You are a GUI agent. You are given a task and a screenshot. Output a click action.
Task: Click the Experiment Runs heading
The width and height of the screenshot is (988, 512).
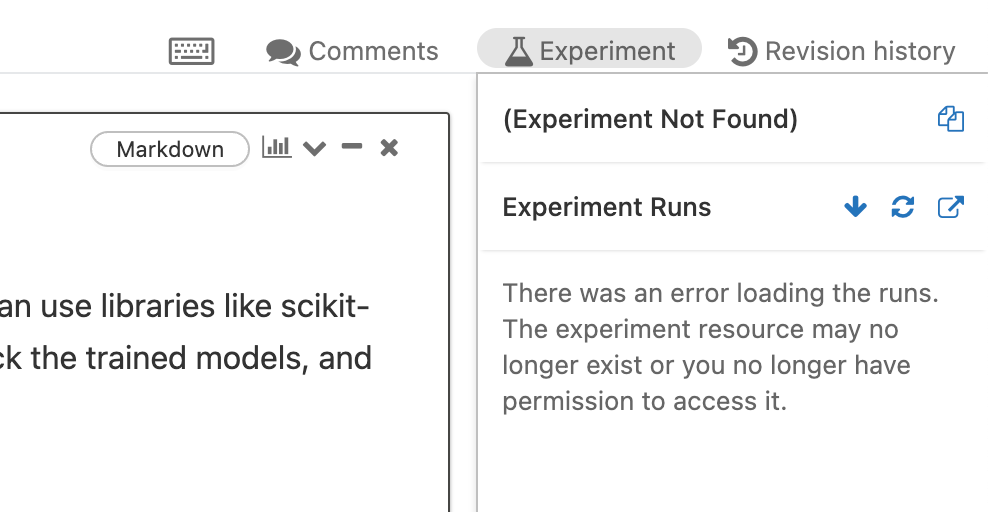tap(606, 207)
